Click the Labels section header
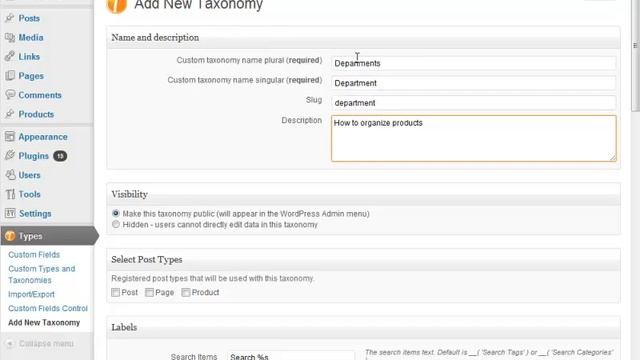The image size is (640, 360). (363, 327)
